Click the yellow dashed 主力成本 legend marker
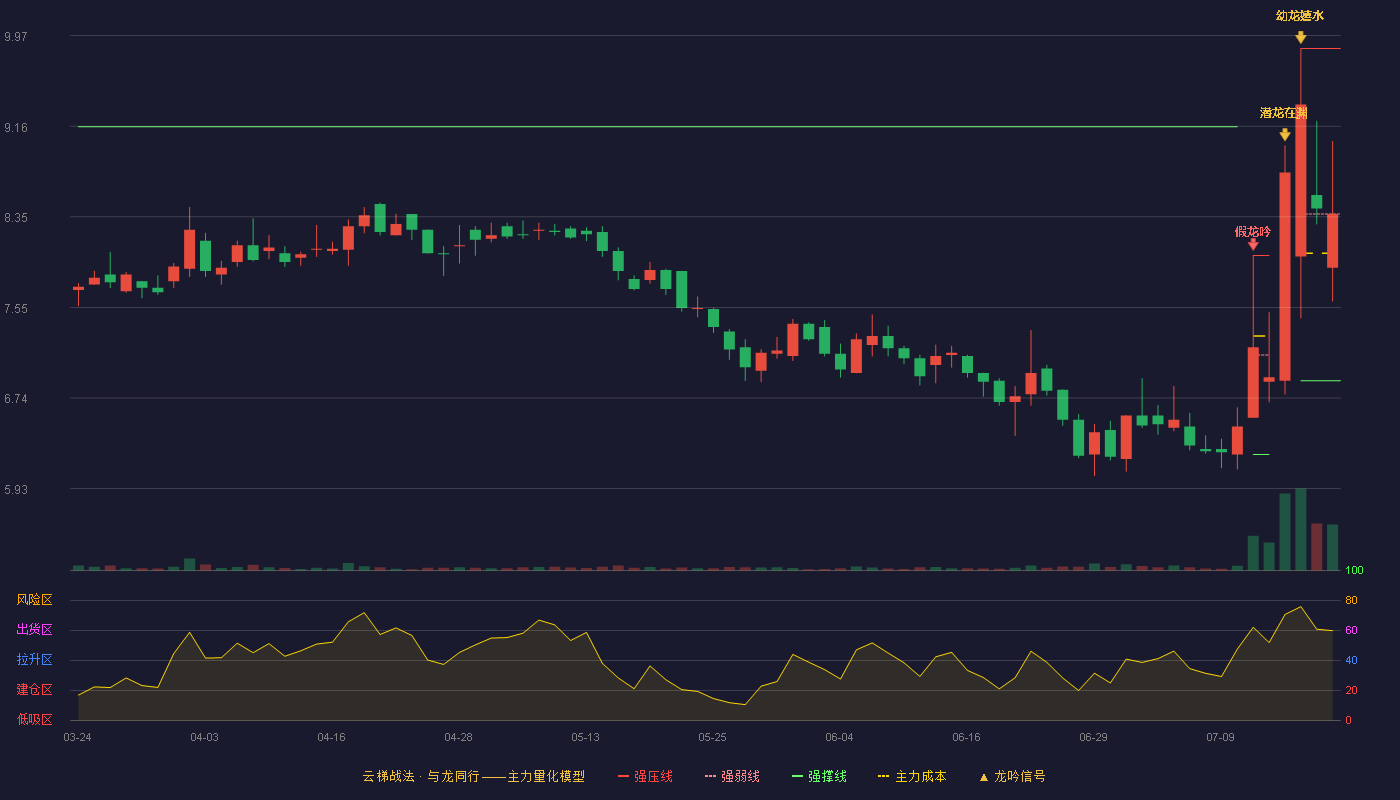This screenshot has width=1400, height=800. click(x=884, y=777)
